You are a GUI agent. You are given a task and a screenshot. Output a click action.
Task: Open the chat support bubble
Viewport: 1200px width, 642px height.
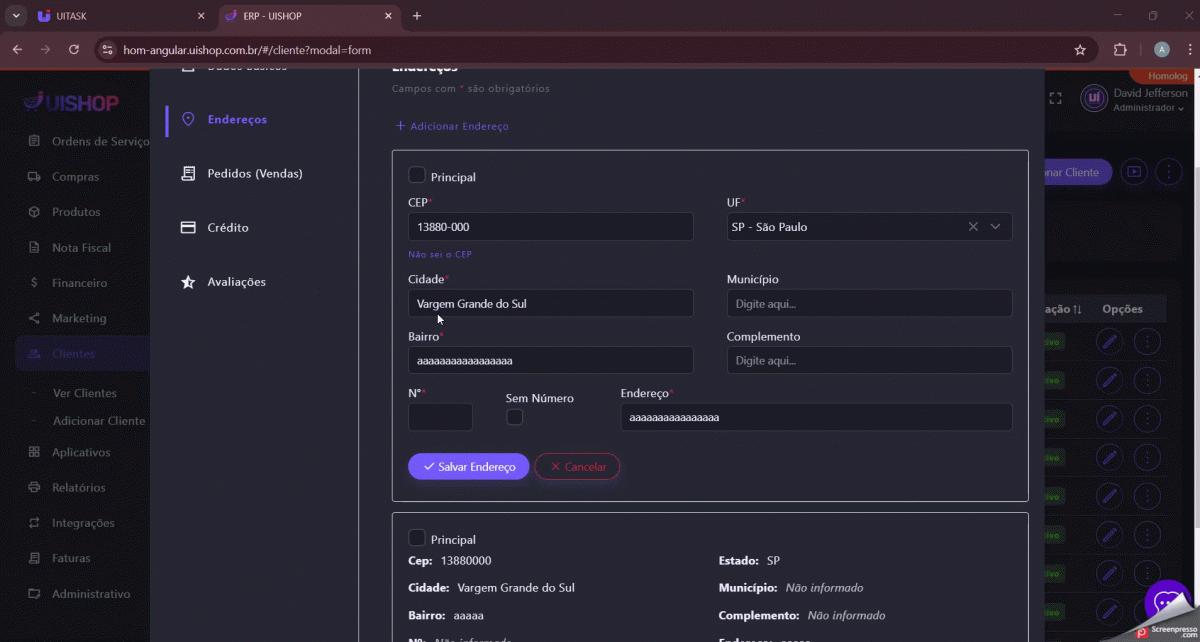coord(1165,602)
